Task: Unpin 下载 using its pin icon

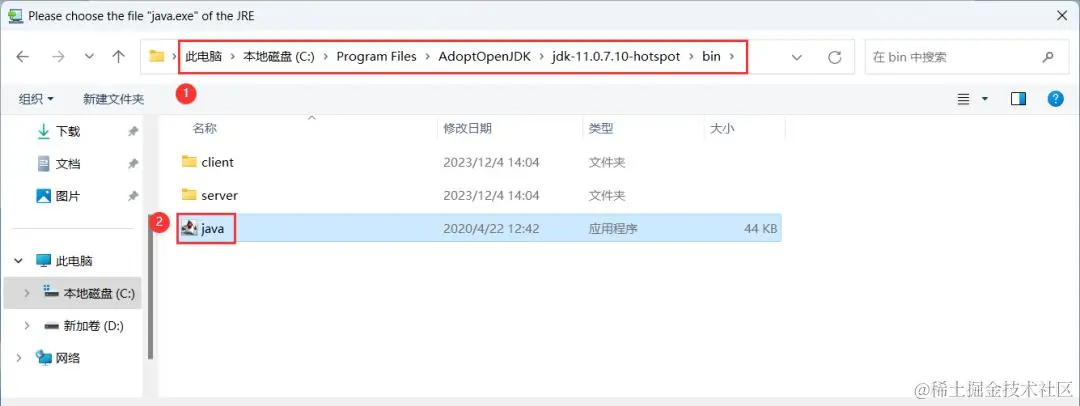Action: pos(133,131)
